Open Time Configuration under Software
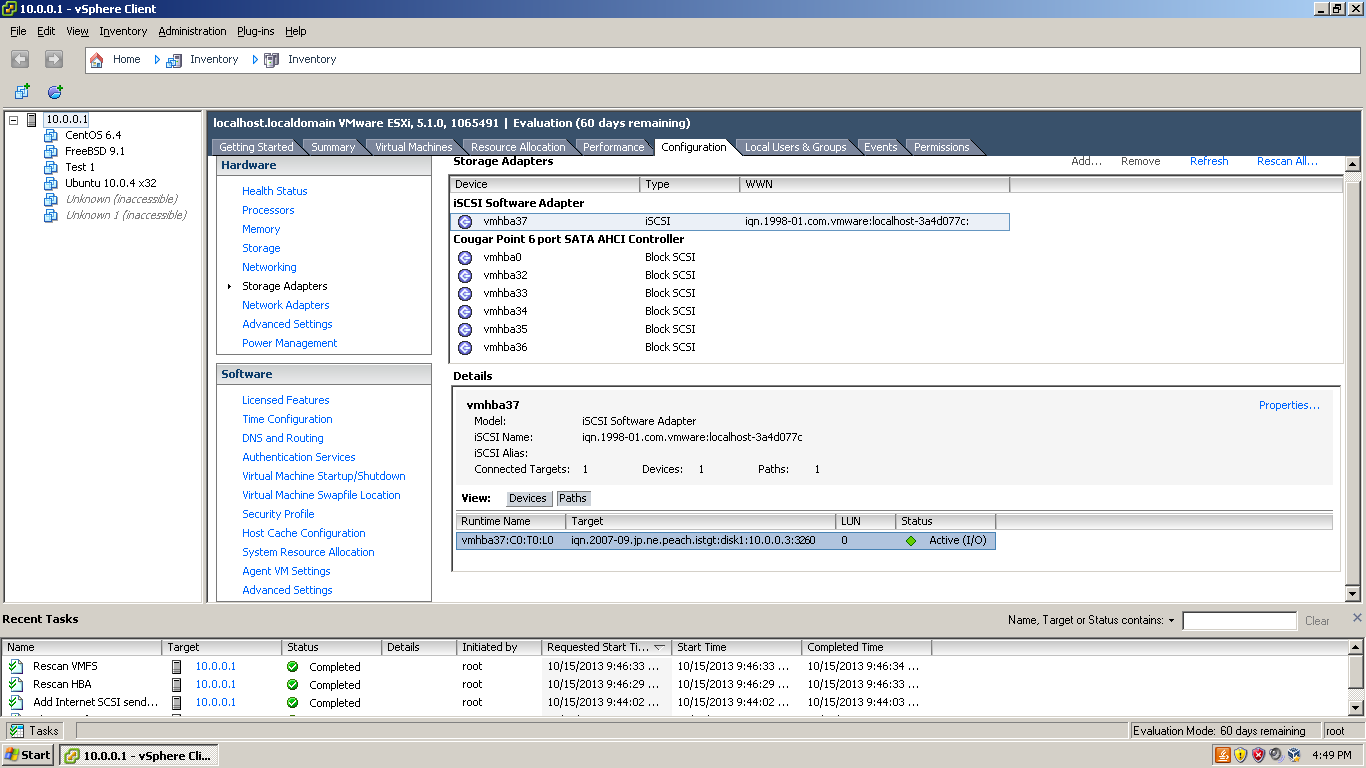This screenshot has width=1366, height=768. coord(287,419)
